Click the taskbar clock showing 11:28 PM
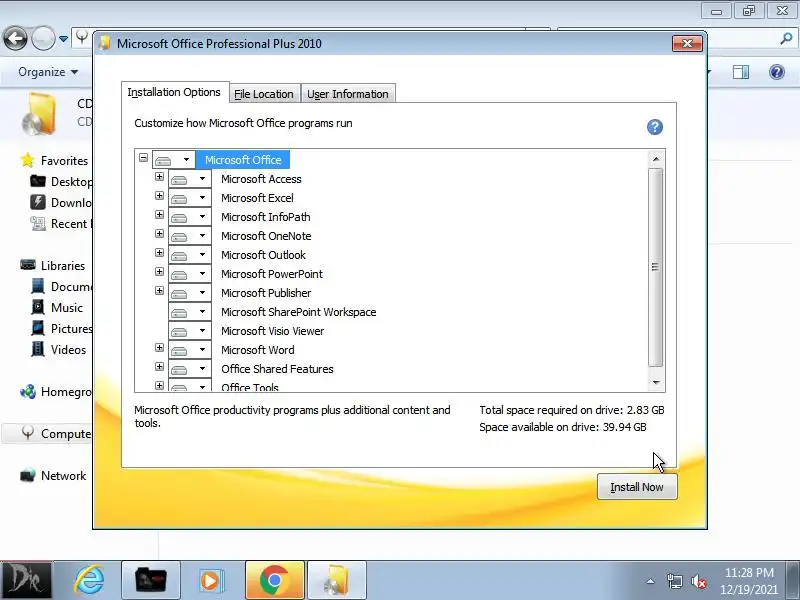The width and height of the screenshot is (800, 600). 748,581
